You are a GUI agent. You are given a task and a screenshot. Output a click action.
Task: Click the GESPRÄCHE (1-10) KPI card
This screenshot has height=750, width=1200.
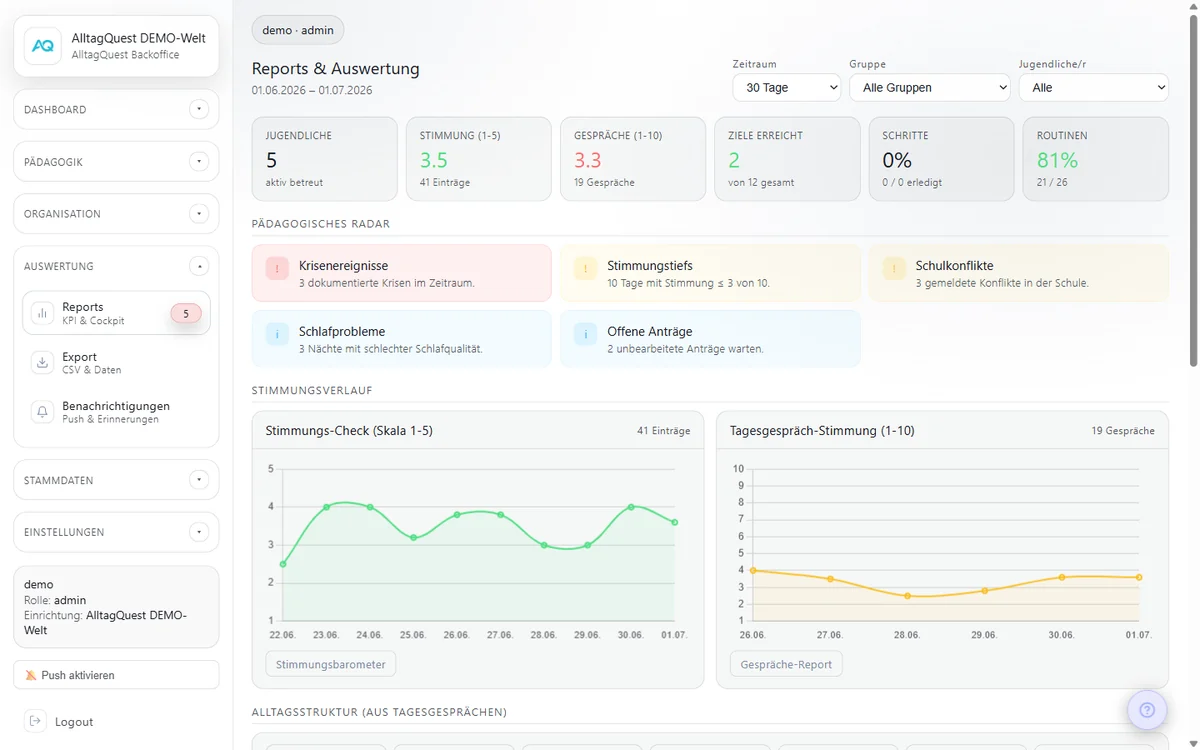click(x=633, y=159)
